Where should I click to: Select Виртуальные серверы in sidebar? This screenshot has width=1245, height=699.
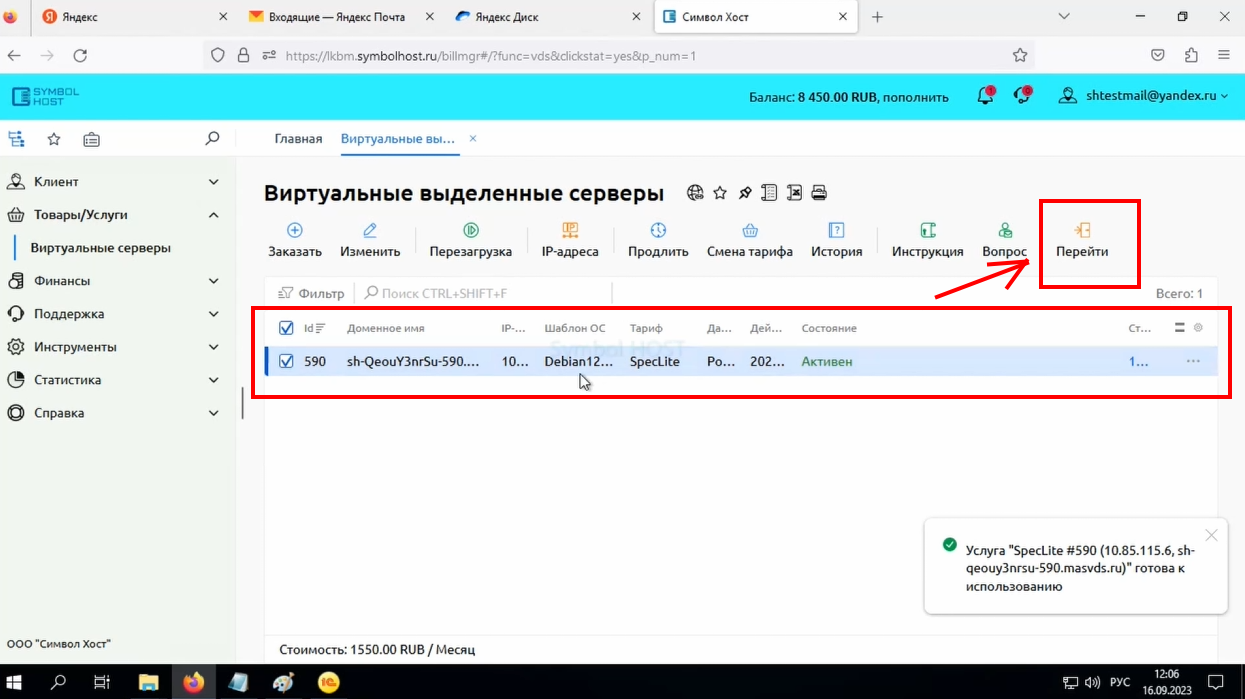[x=100, y=248]
